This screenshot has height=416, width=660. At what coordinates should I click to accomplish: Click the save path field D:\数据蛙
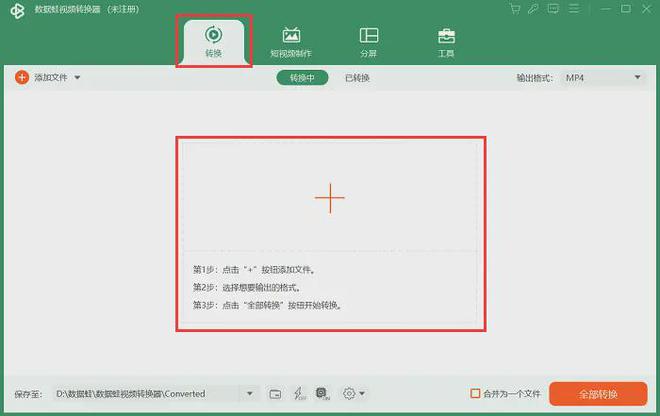[x=147, y=394]
